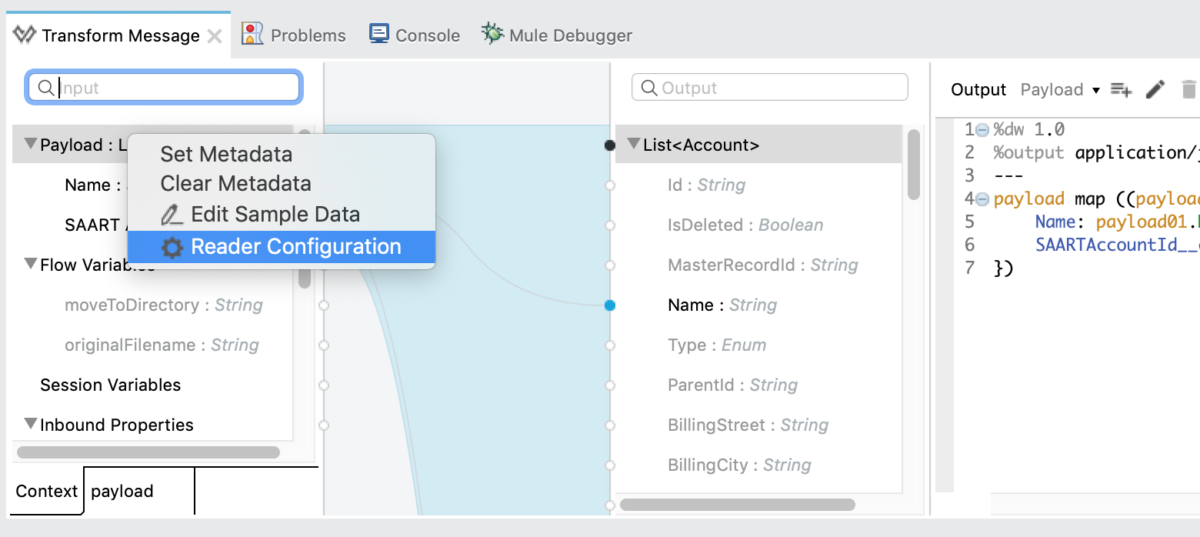
Task: Select output field BillingCity : String
Action: click(739, 465)
